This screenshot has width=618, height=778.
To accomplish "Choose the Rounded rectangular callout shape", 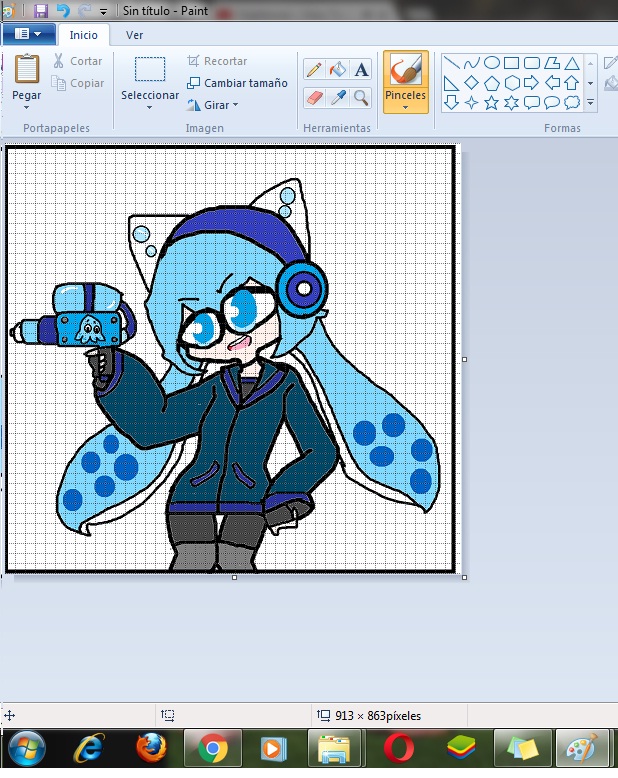I will pyautogui.click(x=532, y=102).
